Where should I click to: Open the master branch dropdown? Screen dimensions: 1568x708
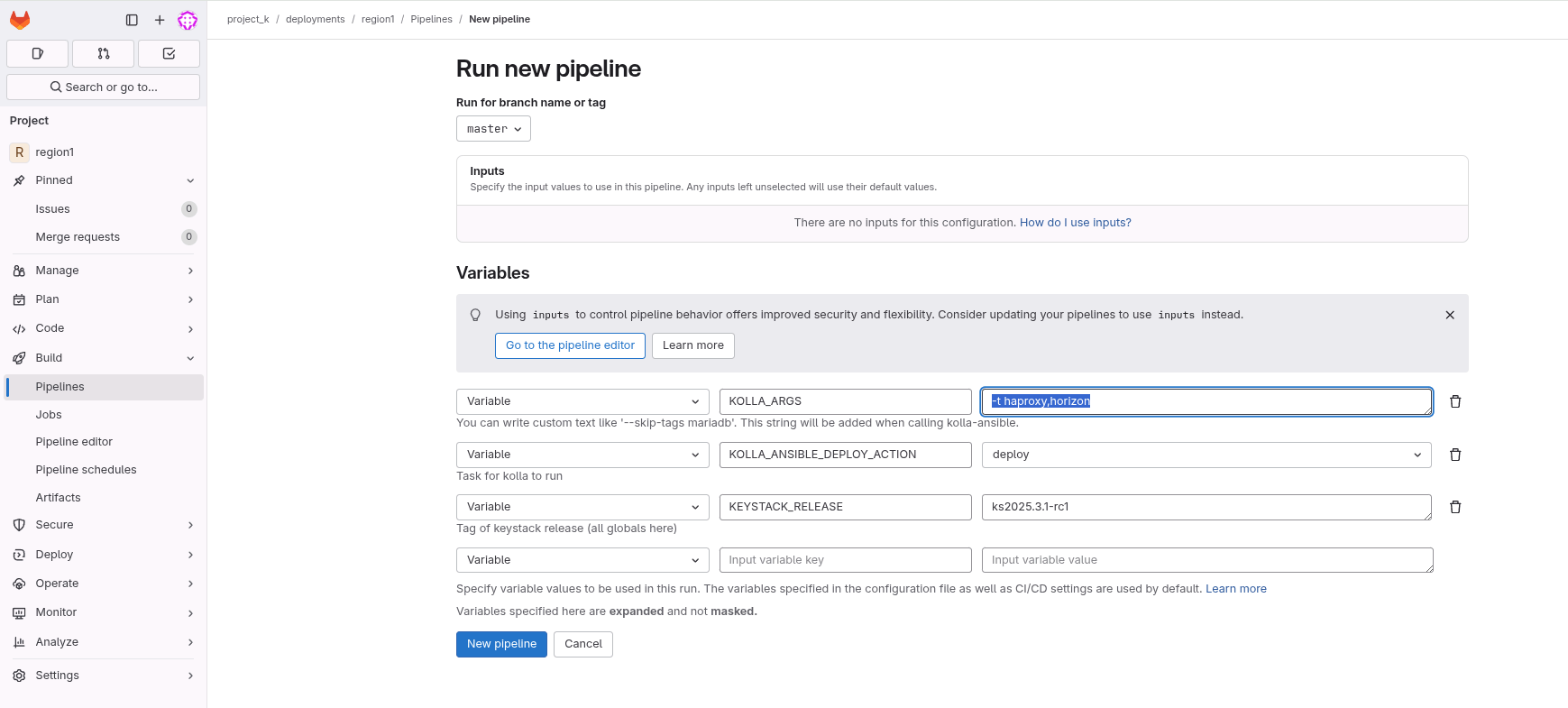(x=493, y=129)
